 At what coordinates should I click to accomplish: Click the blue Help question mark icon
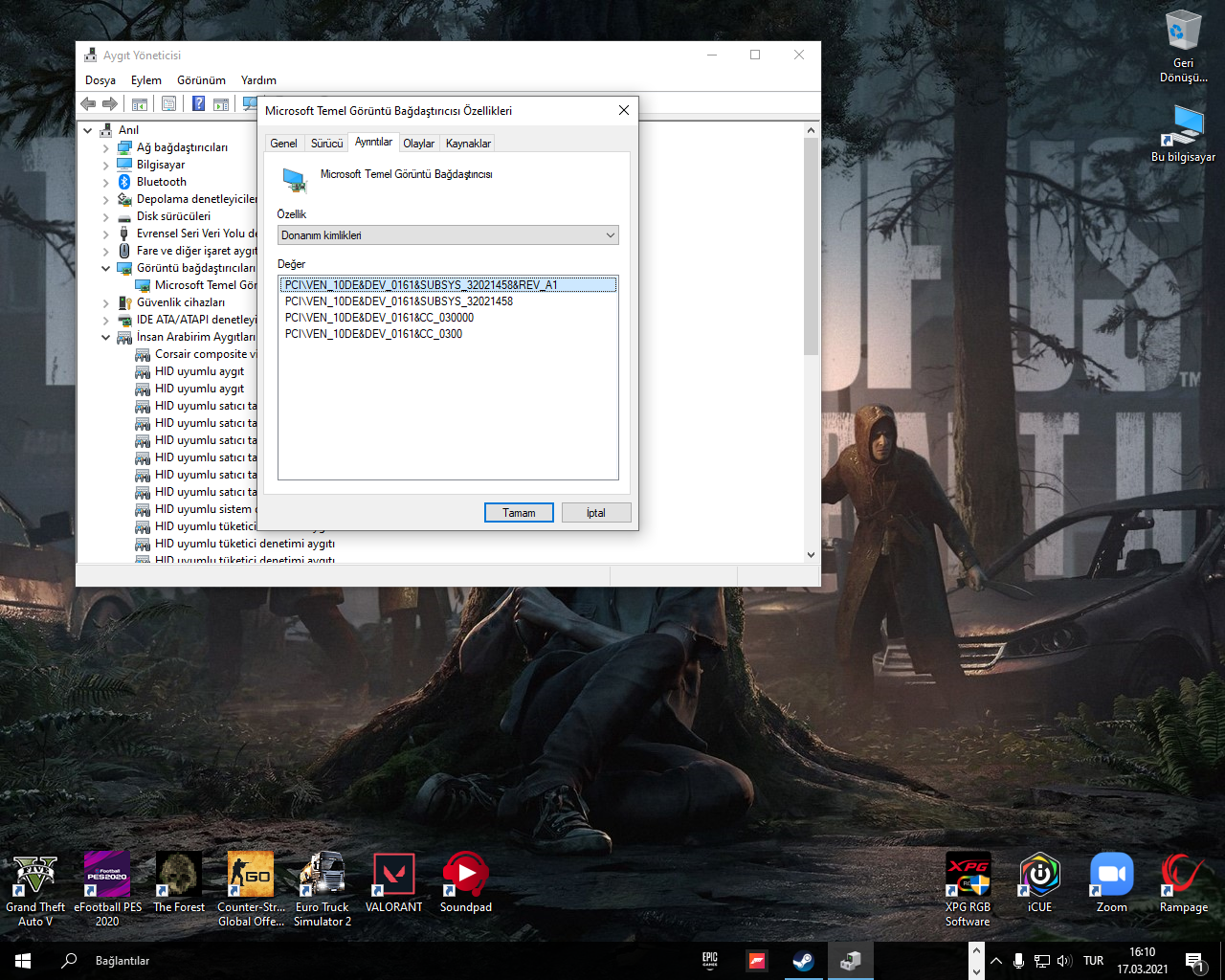coord(198,103)
